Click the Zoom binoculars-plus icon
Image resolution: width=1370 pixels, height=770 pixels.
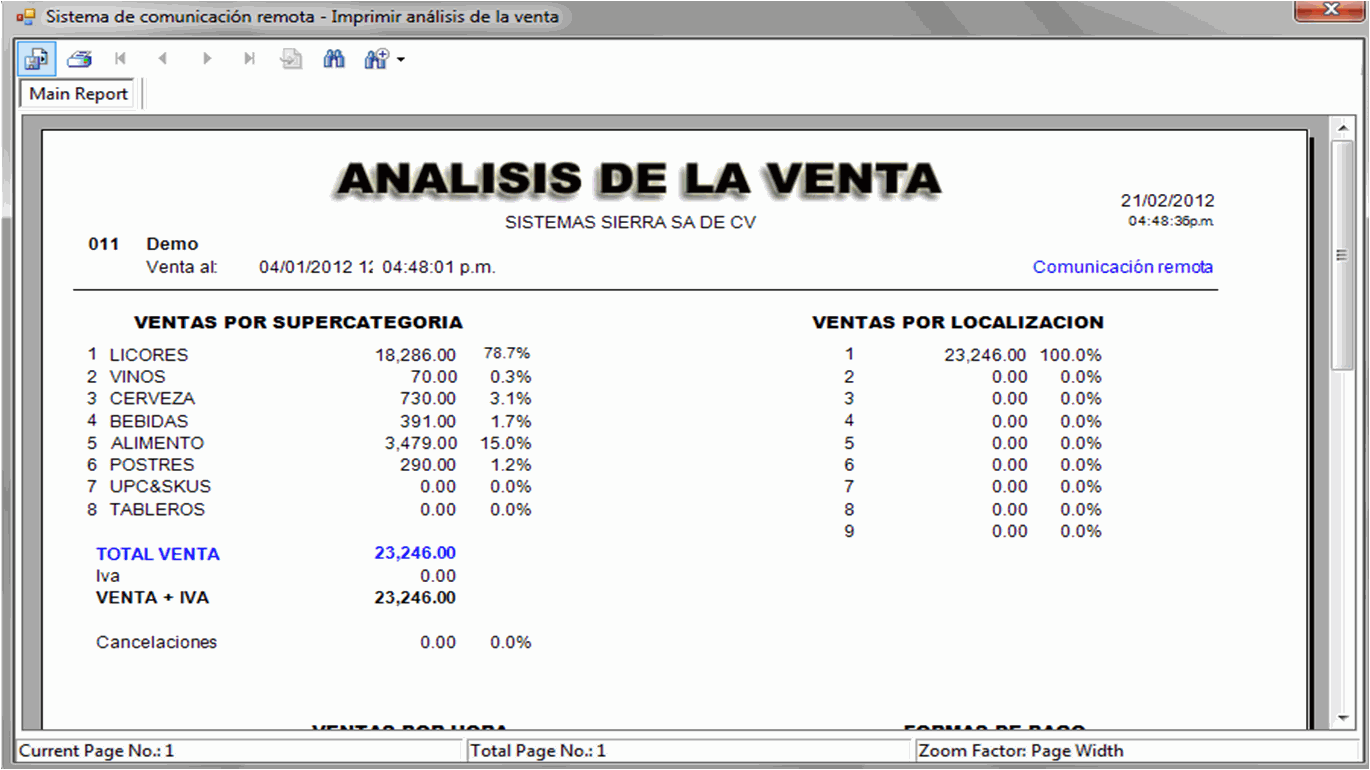pos(376,59)
